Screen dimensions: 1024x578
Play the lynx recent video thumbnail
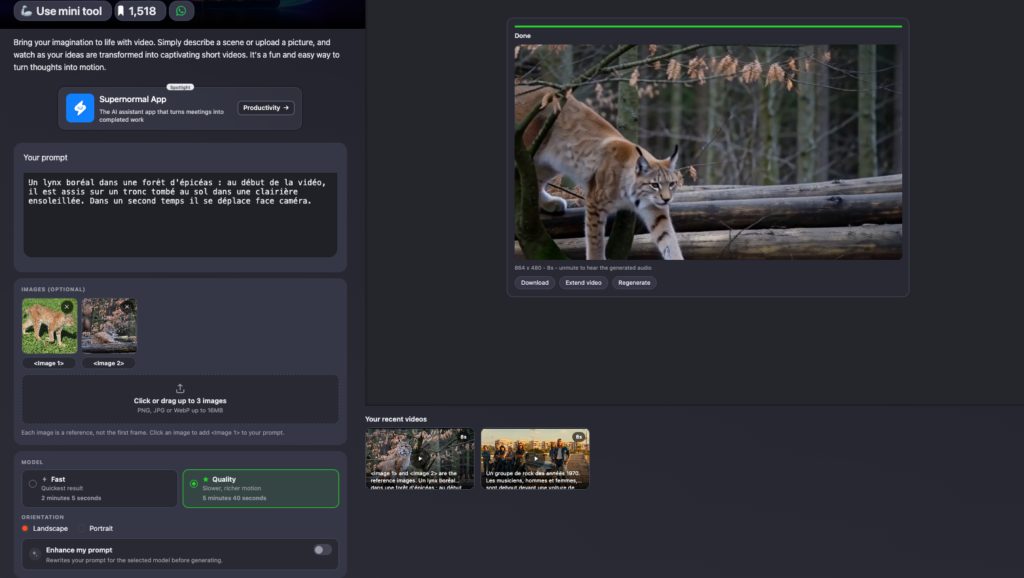tap(420, 458)
